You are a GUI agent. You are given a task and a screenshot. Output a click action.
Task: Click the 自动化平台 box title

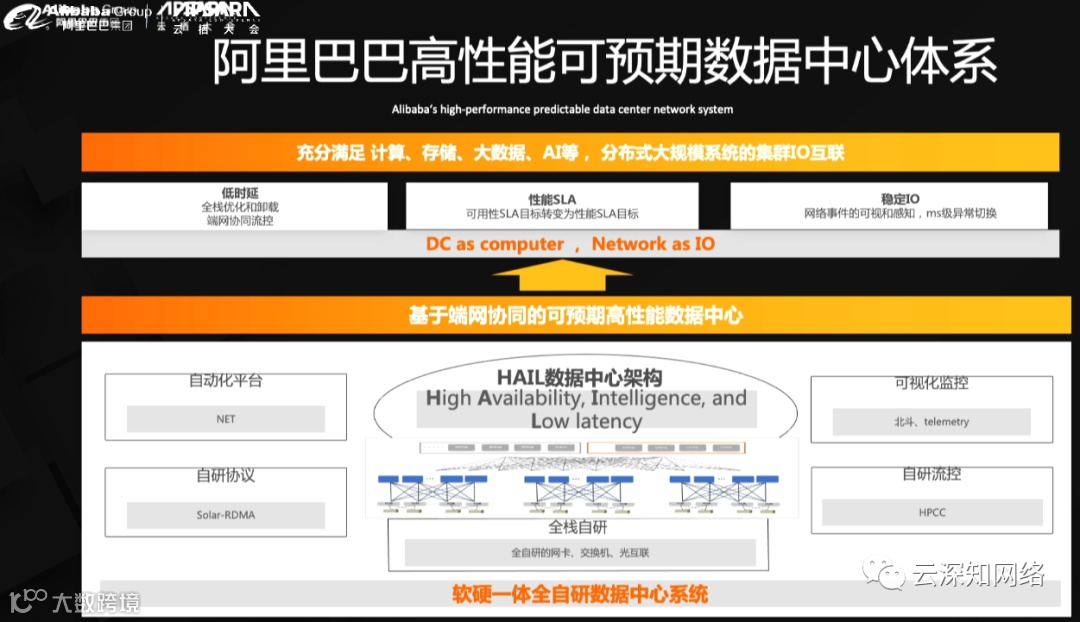(226, 380)
